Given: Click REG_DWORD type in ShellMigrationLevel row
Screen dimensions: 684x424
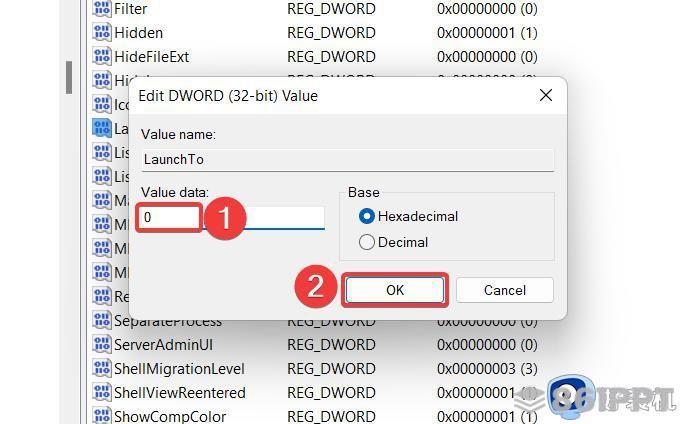Looking at the screenshot, I should pos(331,369).
